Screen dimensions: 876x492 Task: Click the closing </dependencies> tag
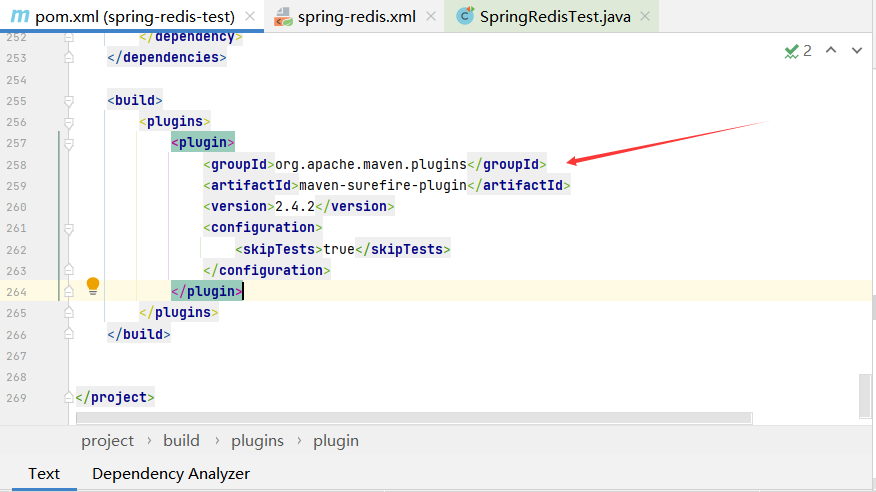[x=167, y=58]
